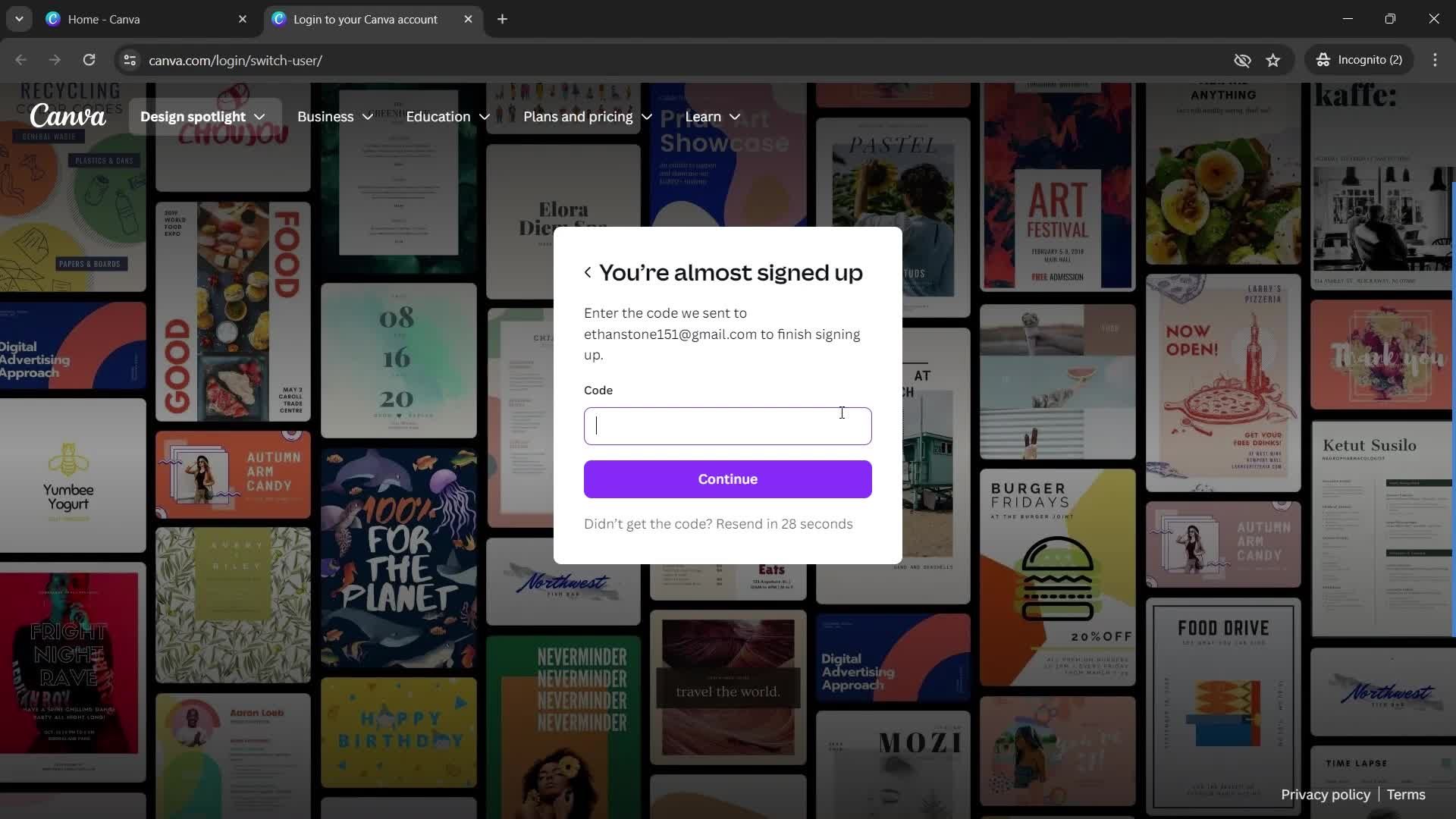Open a new tab with the plus icon
Image resolution: width=1456 pixels, height=819 pixels.
click(502, 19)
